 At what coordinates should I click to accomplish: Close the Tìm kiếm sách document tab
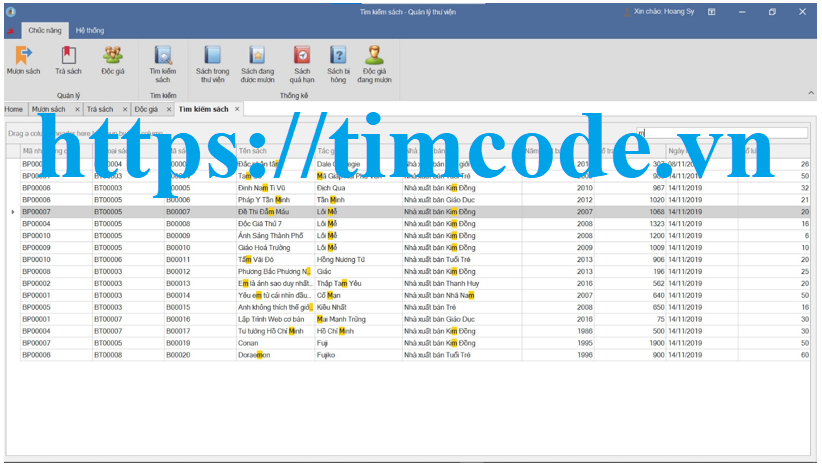pyautogui.click(x=237, y=109)
